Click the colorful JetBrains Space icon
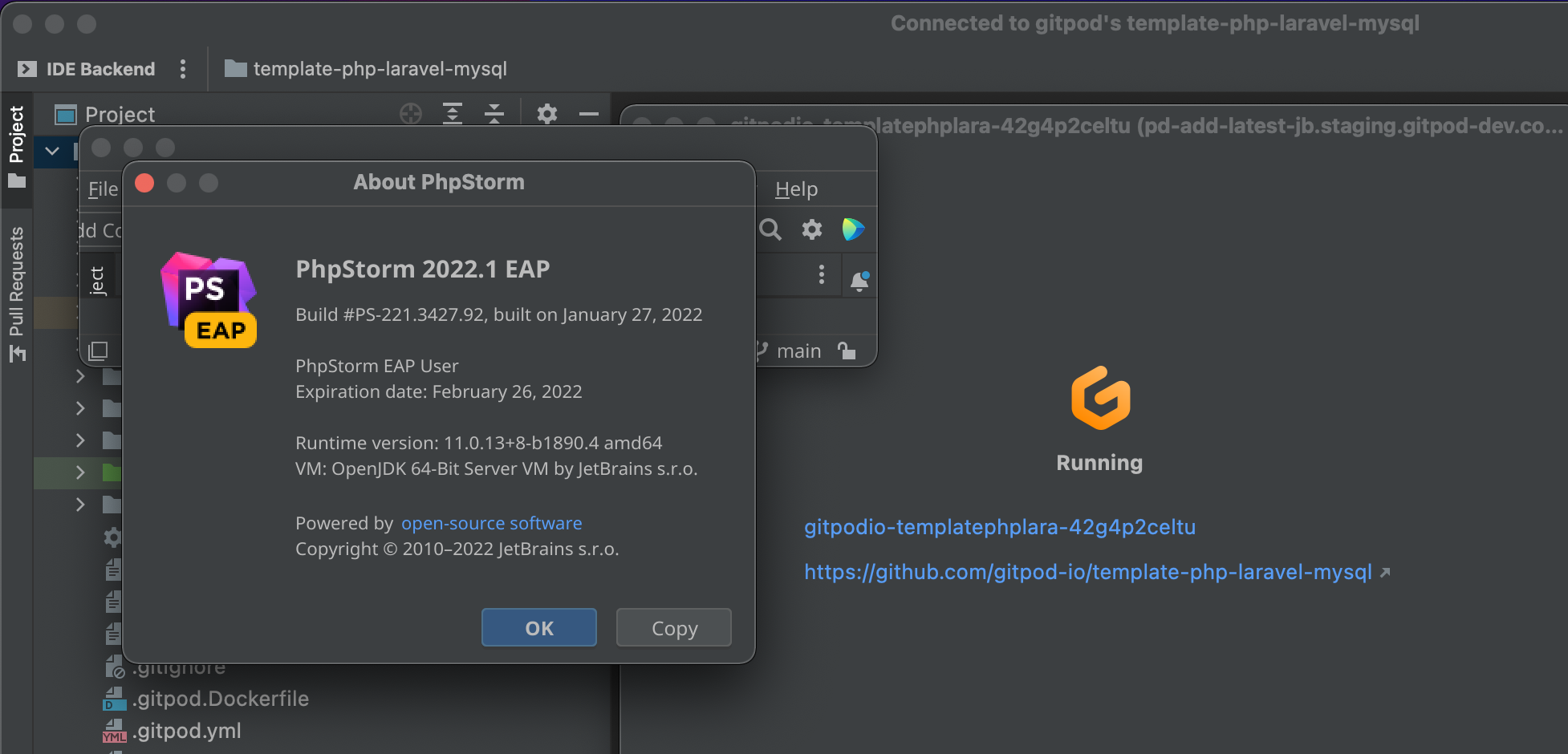Viewport: 1568px width, 754px height. click(x=853, y=229)
